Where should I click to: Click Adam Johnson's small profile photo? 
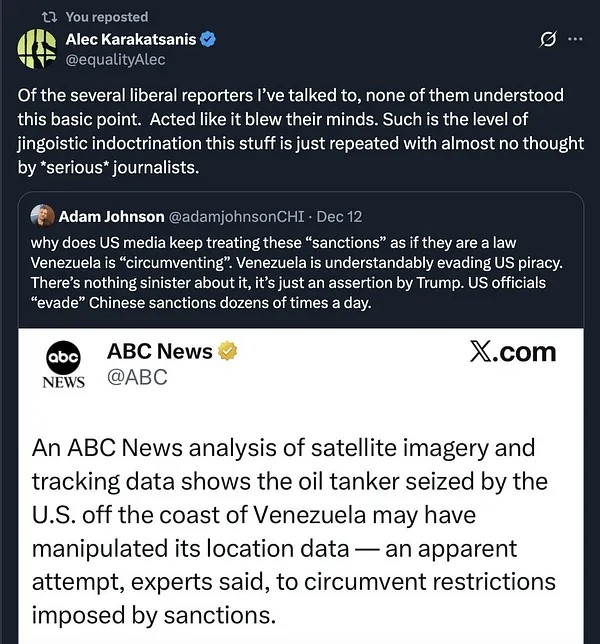pyautogui.click(x=42, y=216)
